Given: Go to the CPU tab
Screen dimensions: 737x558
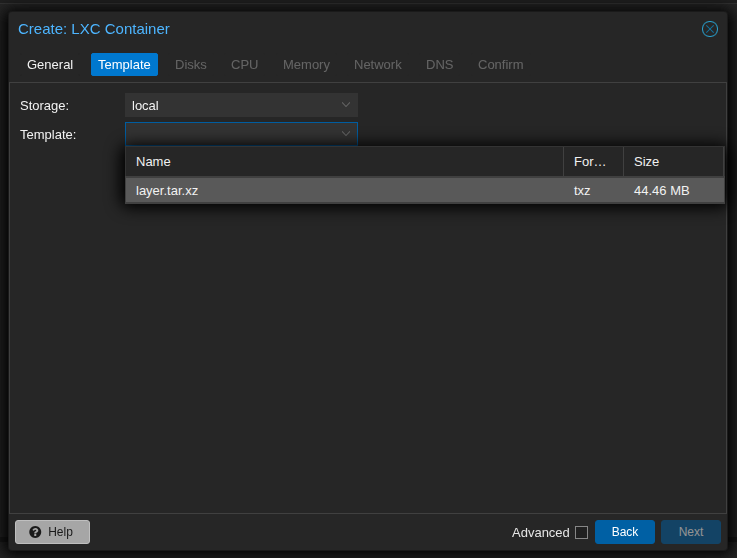Looking at the screenshot, I should (245, 65).
